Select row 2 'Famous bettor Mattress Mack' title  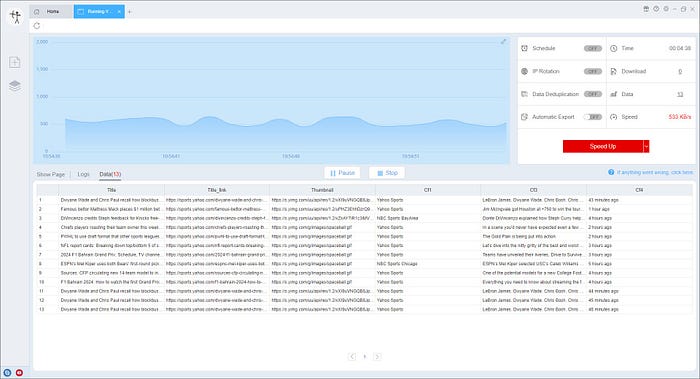coord(111,209)
